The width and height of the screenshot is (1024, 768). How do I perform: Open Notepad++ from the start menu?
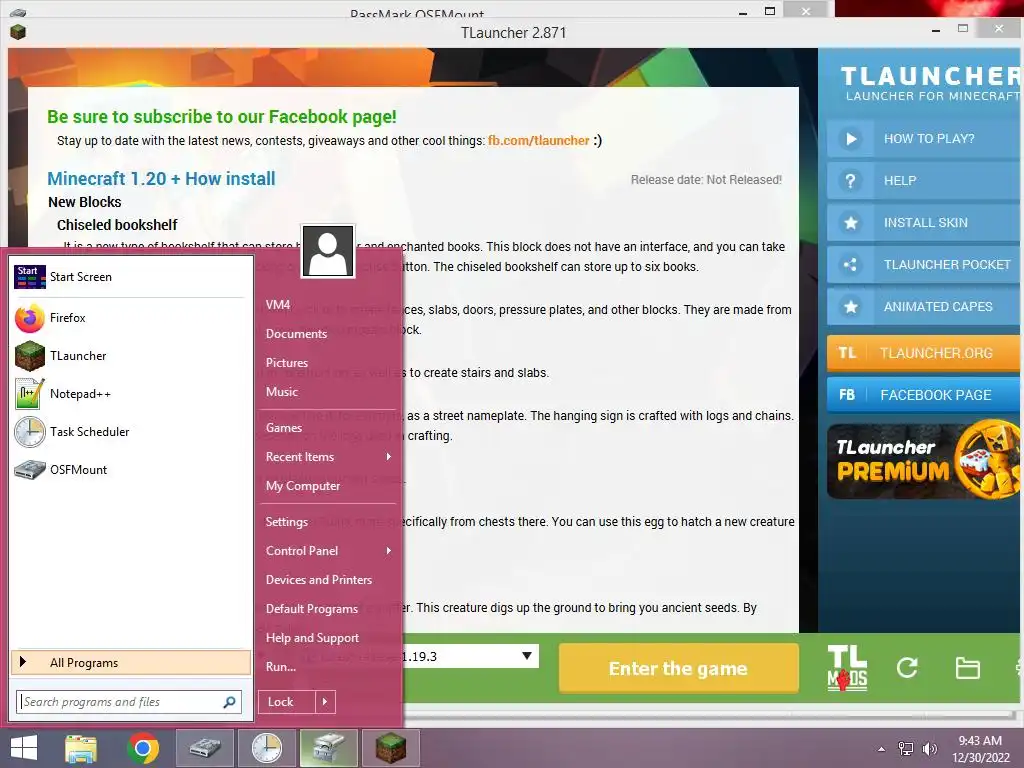(131, 394)
